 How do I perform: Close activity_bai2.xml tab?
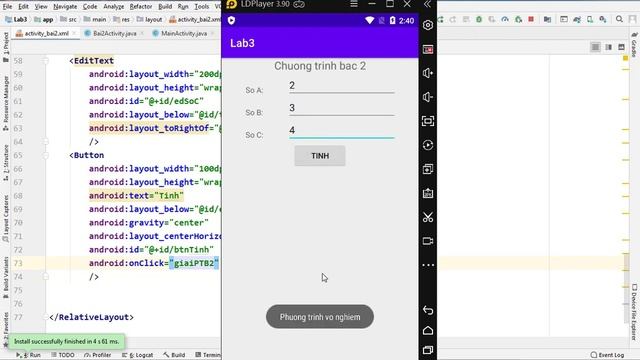click(74, 33)
